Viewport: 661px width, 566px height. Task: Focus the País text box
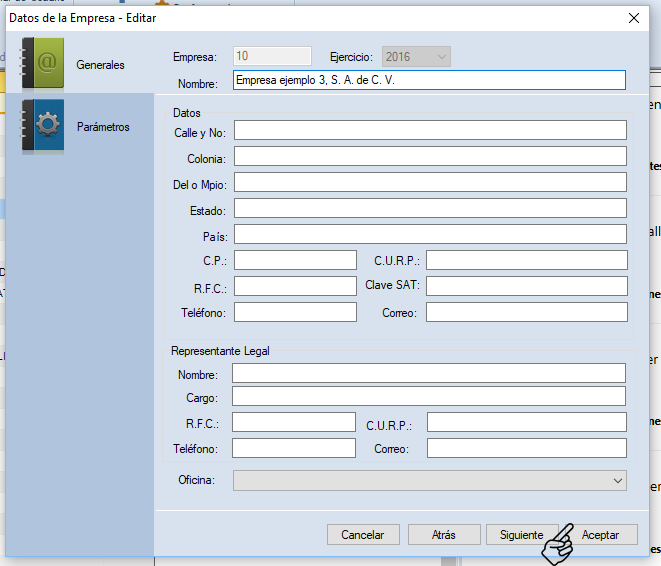click(430, 234)
